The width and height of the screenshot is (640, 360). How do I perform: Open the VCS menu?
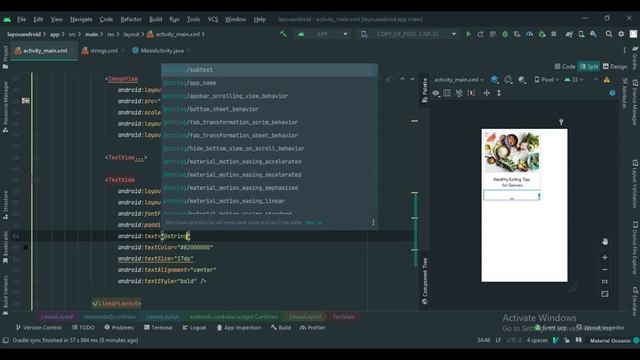tap(213, 19)
